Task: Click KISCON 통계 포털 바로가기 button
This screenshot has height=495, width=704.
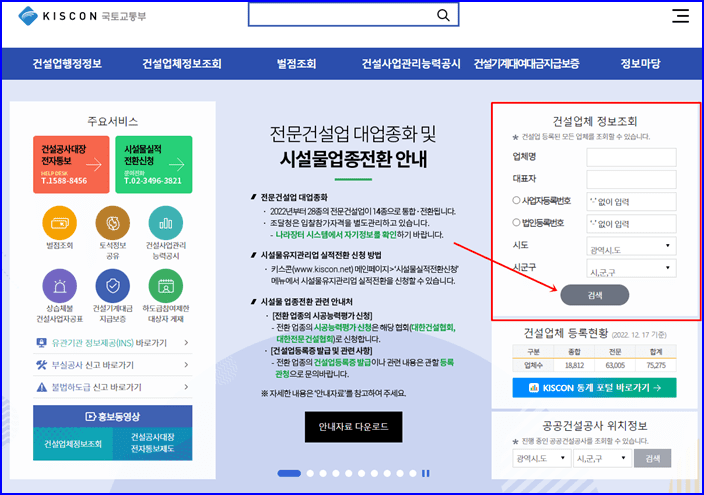Action: click(x=594, y=388)
